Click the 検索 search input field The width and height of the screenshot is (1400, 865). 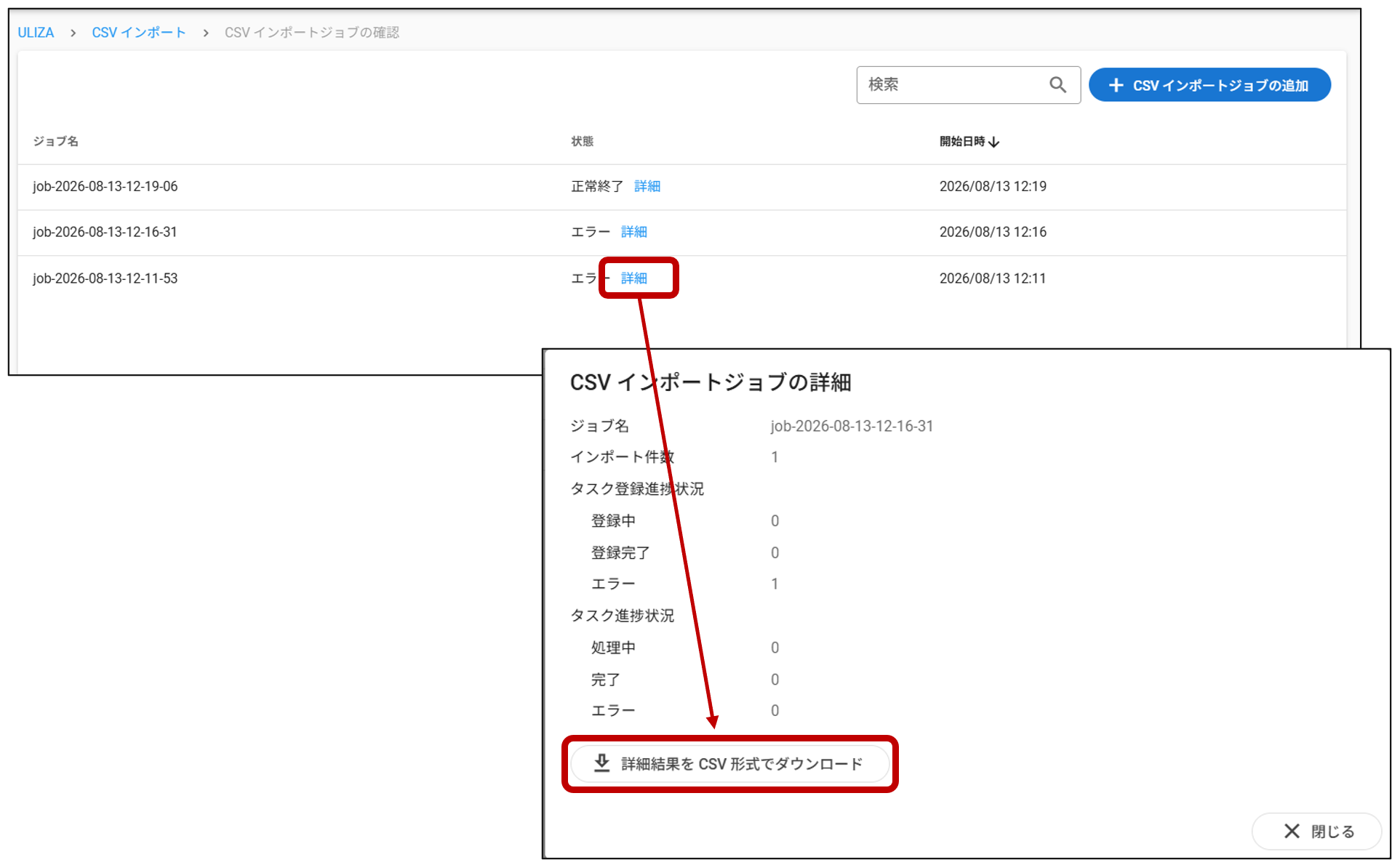(968, 85)
